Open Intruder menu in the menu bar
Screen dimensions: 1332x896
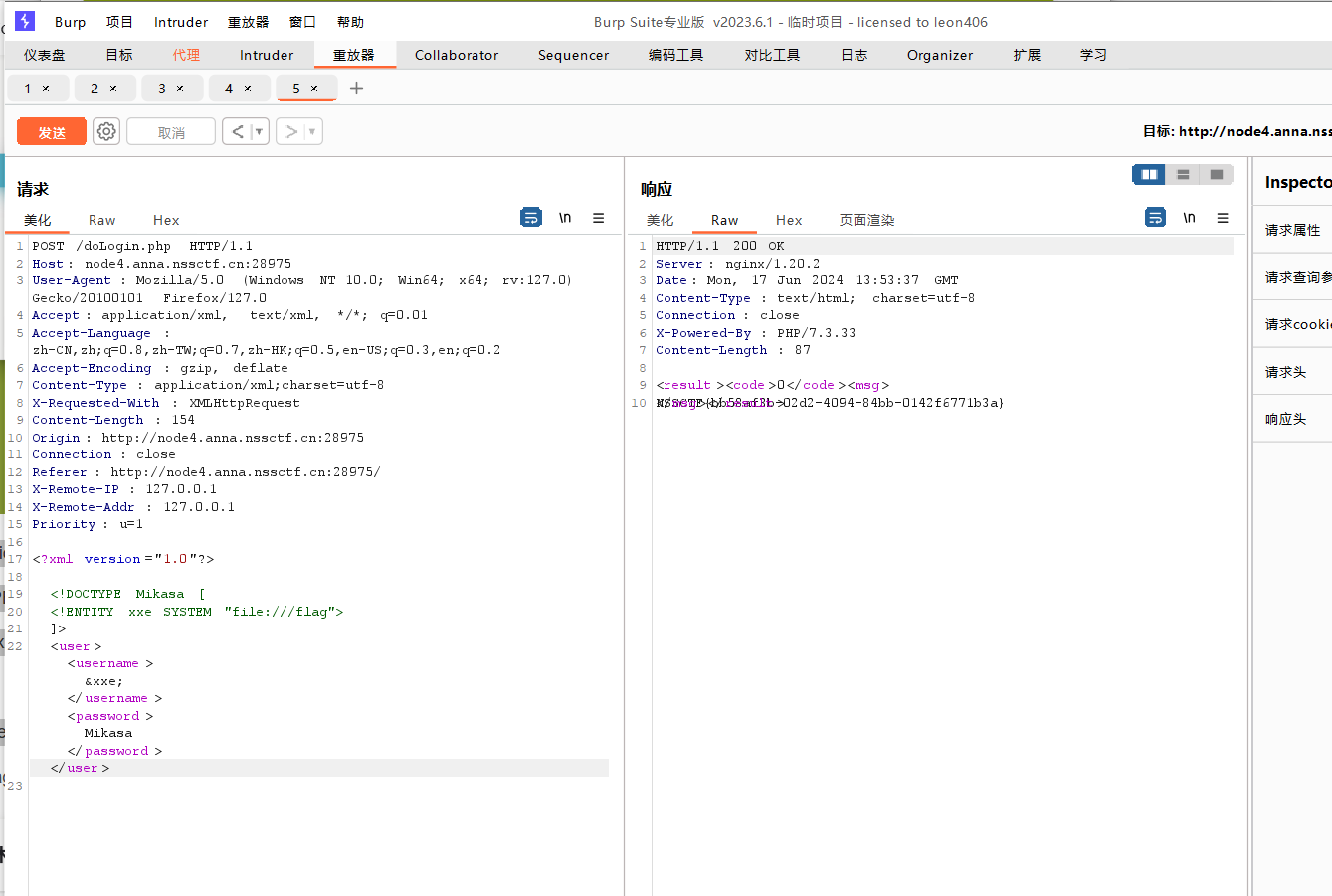[x=181, y=22]
